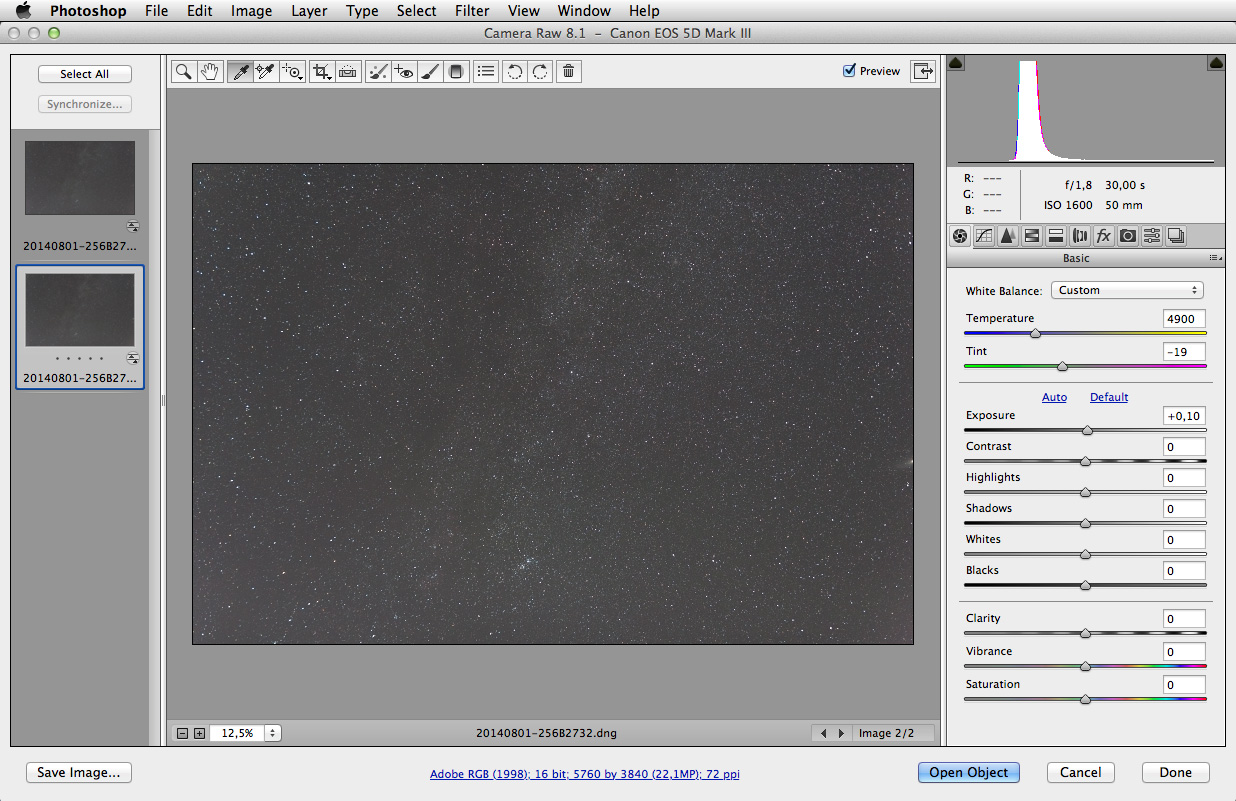Select the Color Sampler tool
Viewport: 1236px width, 801px height.
[266, 71]
